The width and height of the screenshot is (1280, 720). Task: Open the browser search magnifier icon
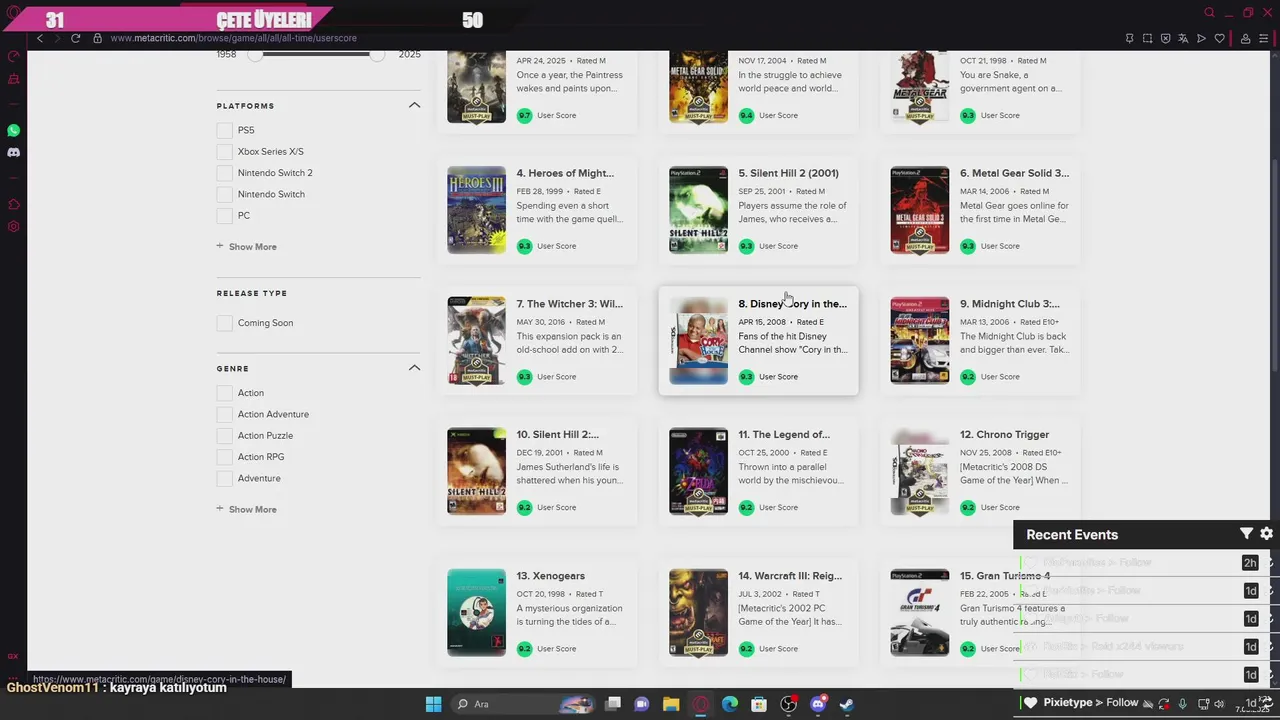pos(1209,13)
